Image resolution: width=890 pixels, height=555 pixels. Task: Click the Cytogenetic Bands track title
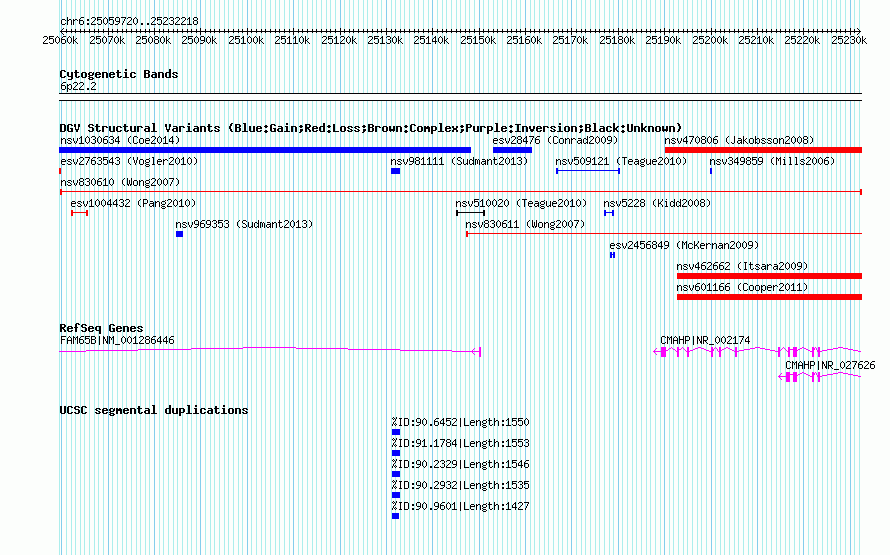(x=119, y=74)
